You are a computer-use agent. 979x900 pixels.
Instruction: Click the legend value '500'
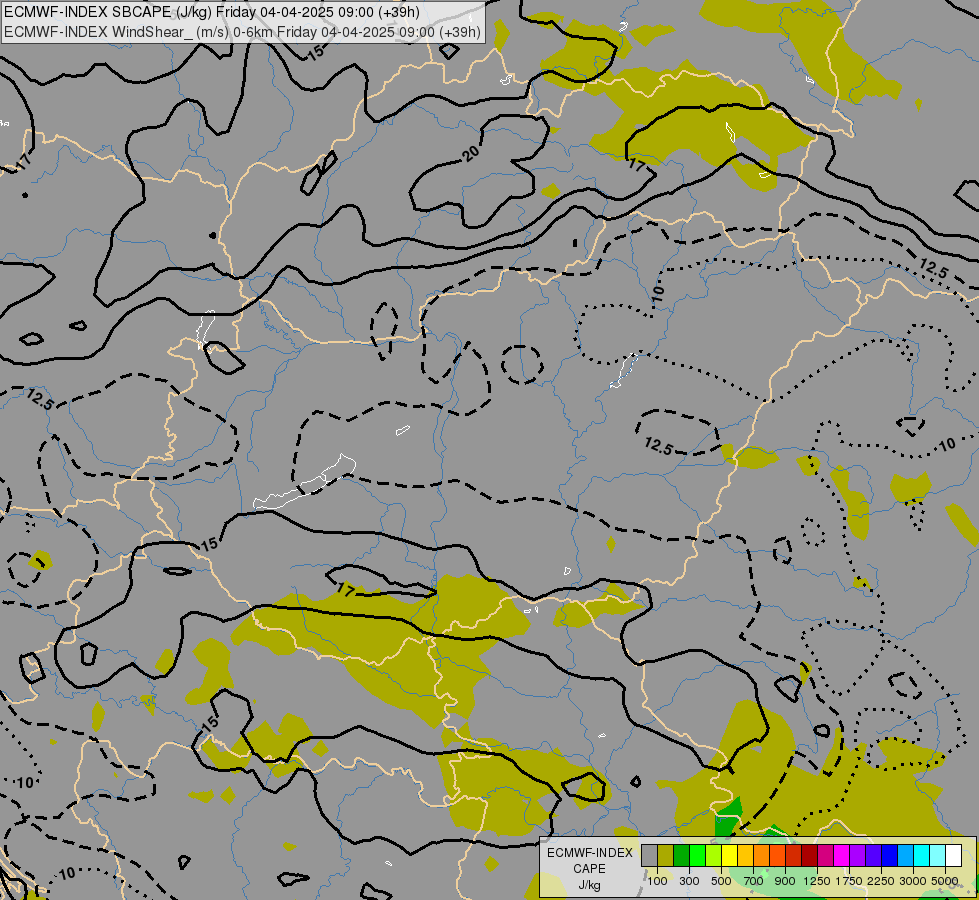(x=721, y=881)
